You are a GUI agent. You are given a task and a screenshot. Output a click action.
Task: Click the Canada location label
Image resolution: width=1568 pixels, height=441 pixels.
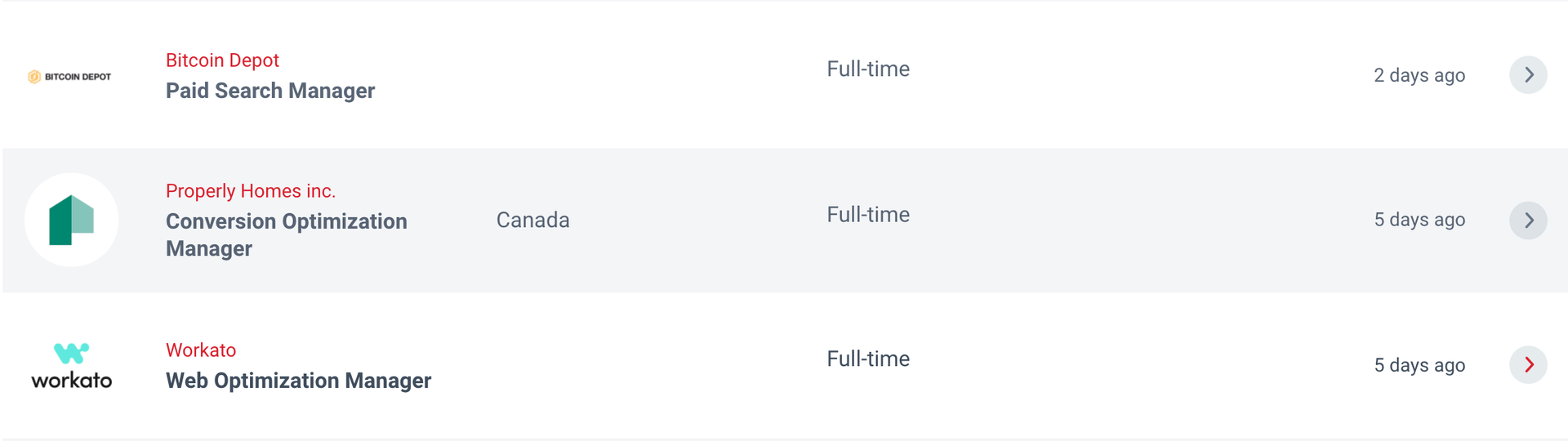click(532, 220)
